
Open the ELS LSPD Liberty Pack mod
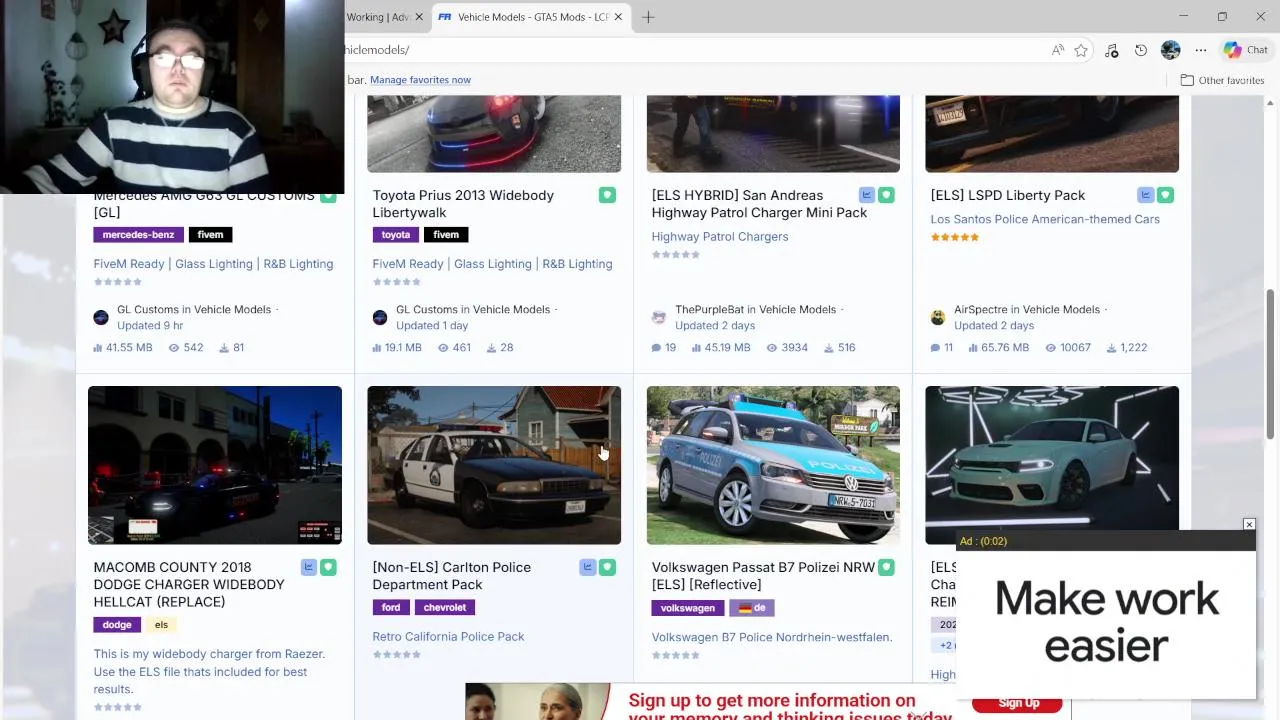[1007, 195]
